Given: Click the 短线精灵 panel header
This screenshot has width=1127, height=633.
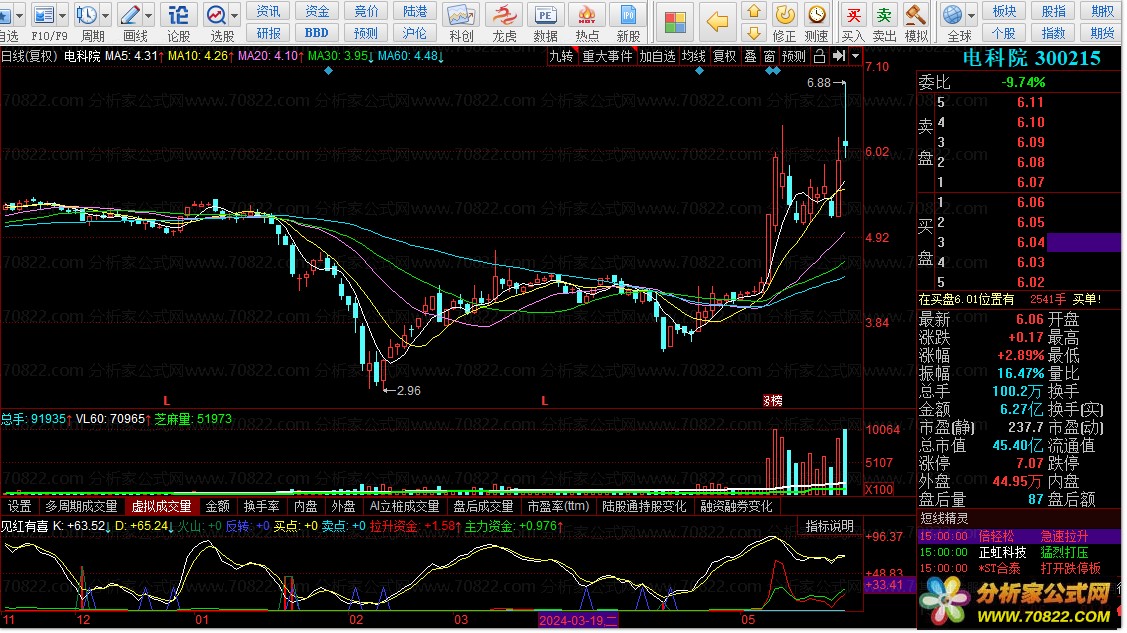Looking at the screenshot, I should 943,519.
